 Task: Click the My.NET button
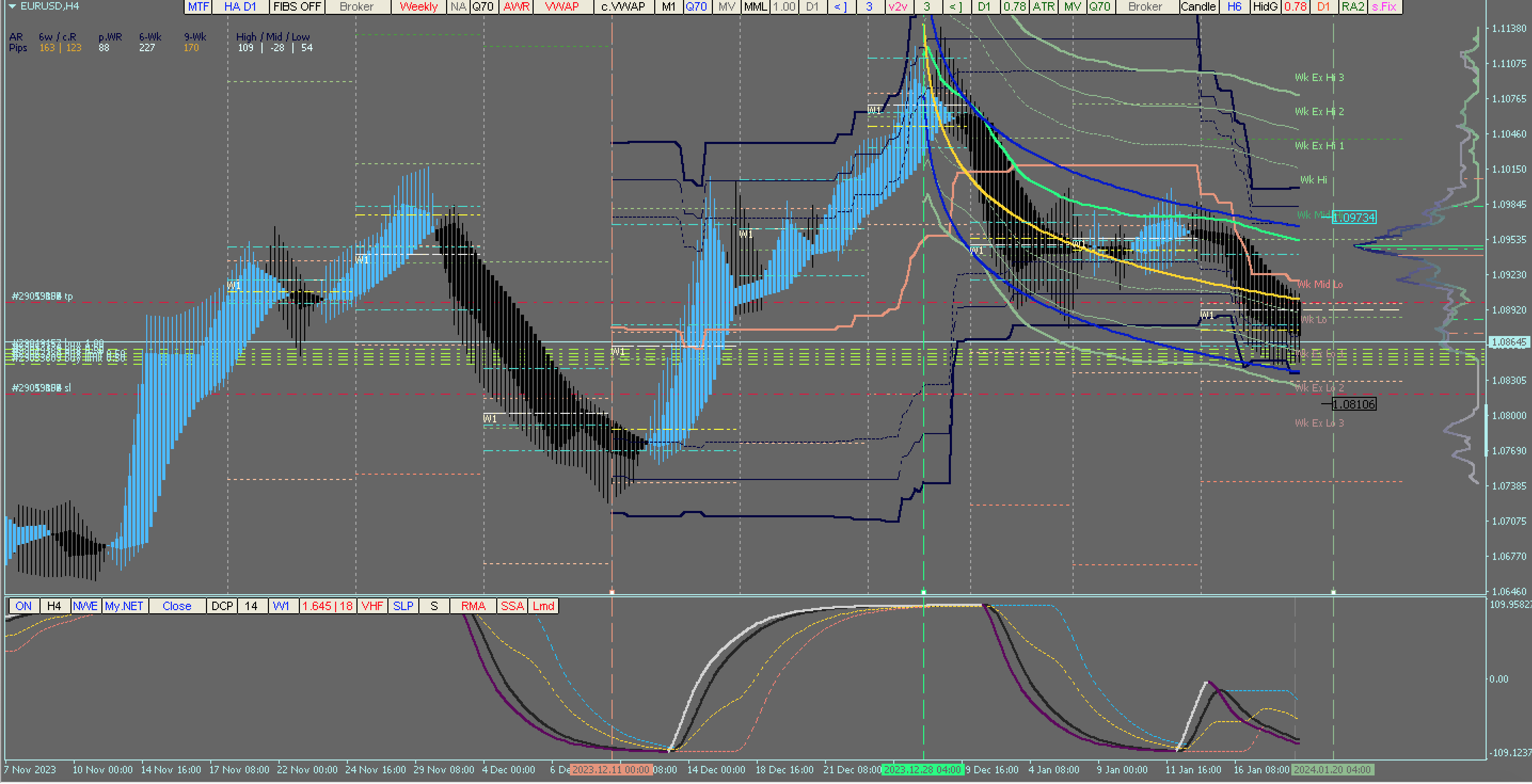(x=124, y=606)
